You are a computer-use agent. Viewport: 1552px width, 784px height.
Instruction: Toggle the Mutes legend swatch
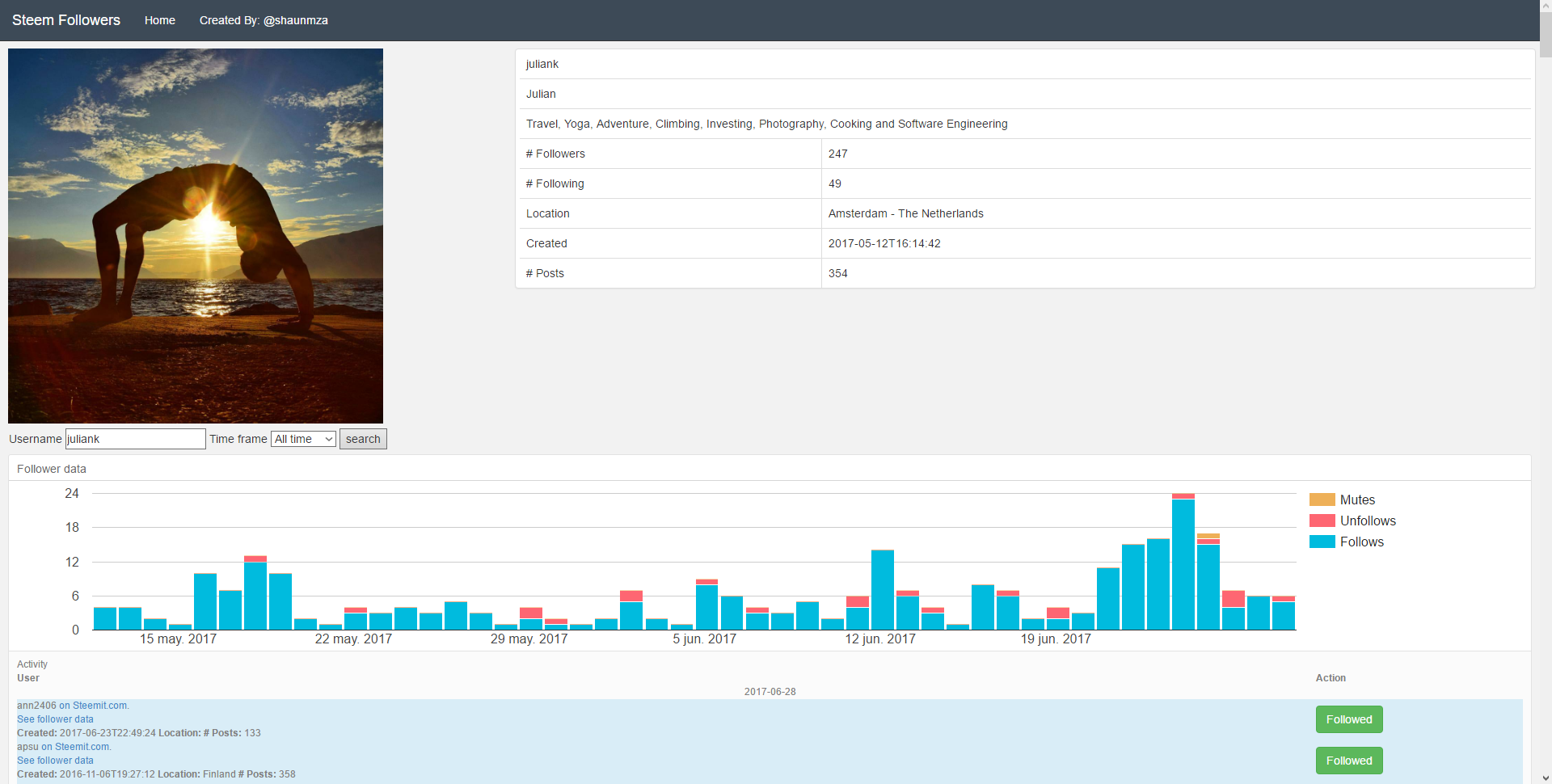(x=1322, y=499)
